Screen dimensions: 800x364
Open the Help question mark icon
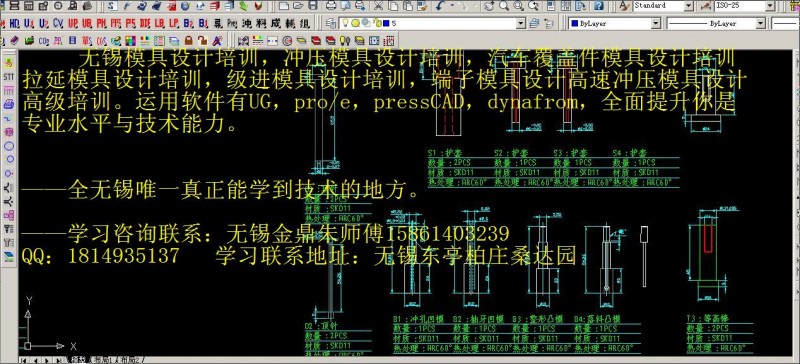click(599, 6)
